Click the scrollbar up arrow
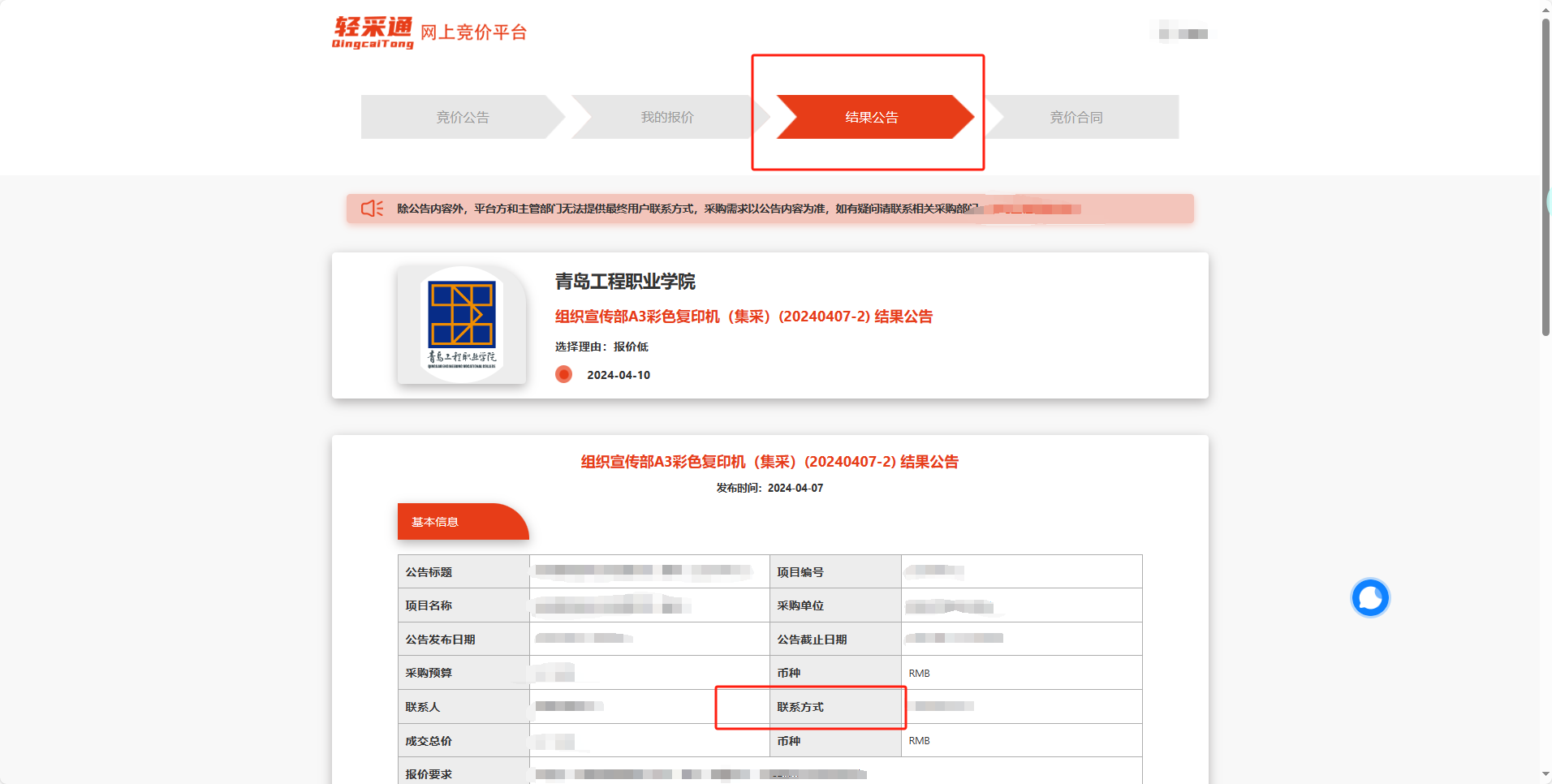The width and height of the screenshot is (1552, 784). [1546, 9]
